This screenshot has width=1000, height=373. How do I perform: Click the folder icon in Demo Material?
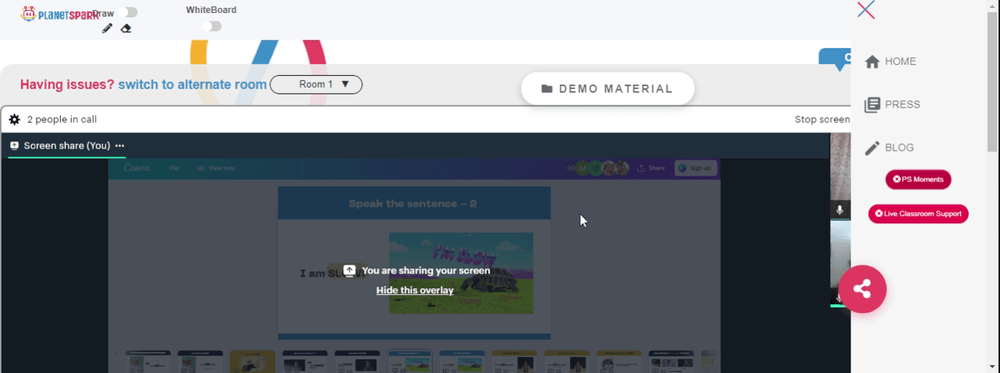[x=547, y=89]
